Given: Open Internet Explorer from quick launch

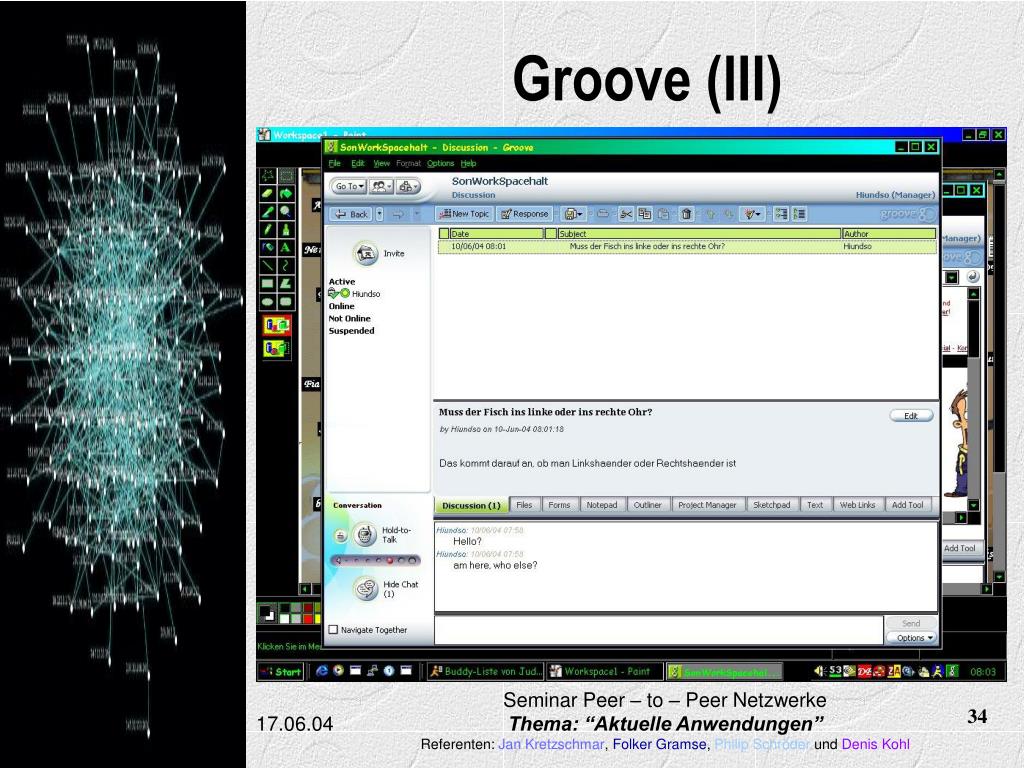Looking at the screenshot, I should (321, 671).
